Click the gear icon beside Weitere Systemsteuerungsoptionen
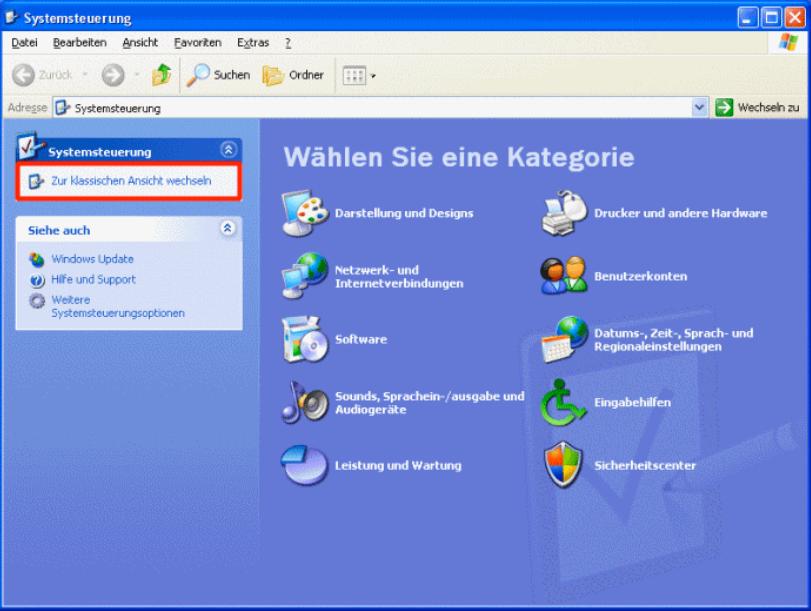Screen dimensions: 811x611 pyautogui.click(x=37, y=301)
